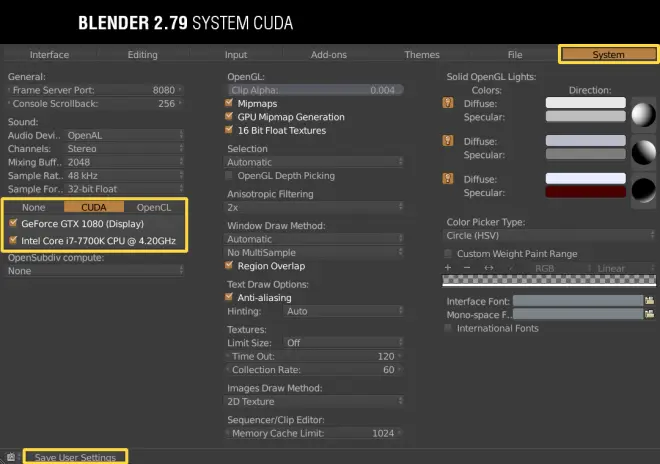The image size is (660, 464).
Task: Click the plus icon in the color ramp
Action: pyautogui.click(x=448, y=268)
